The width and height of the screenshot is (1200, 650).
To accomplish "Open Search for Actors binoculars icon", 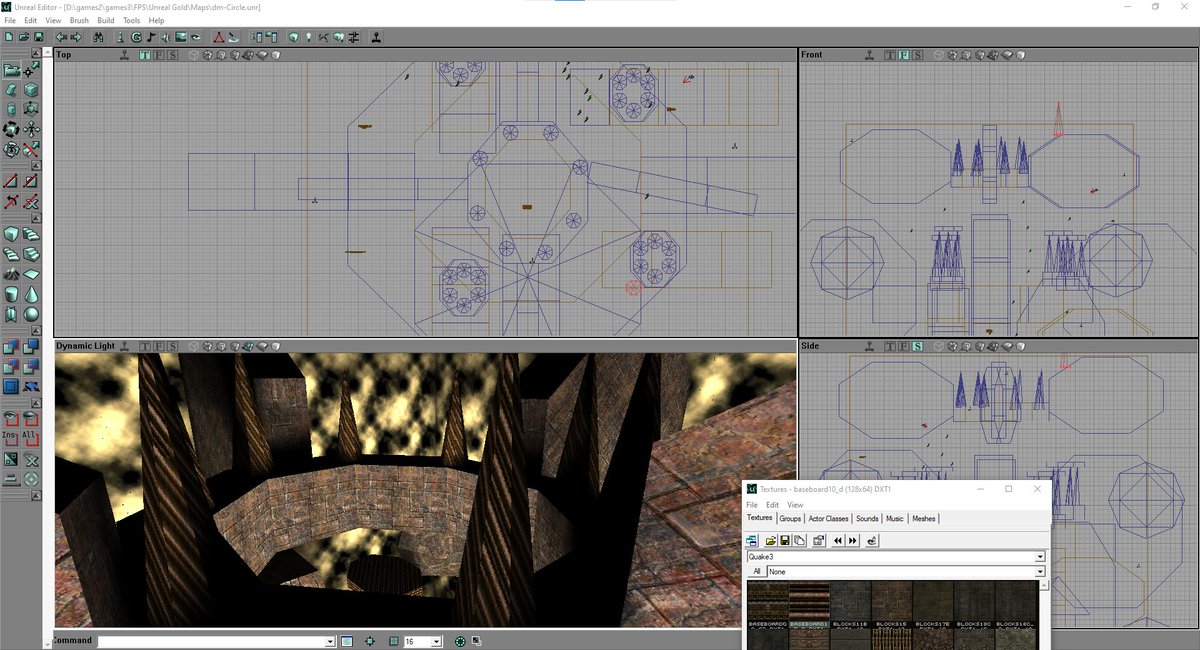I will (x=98, y=37).
